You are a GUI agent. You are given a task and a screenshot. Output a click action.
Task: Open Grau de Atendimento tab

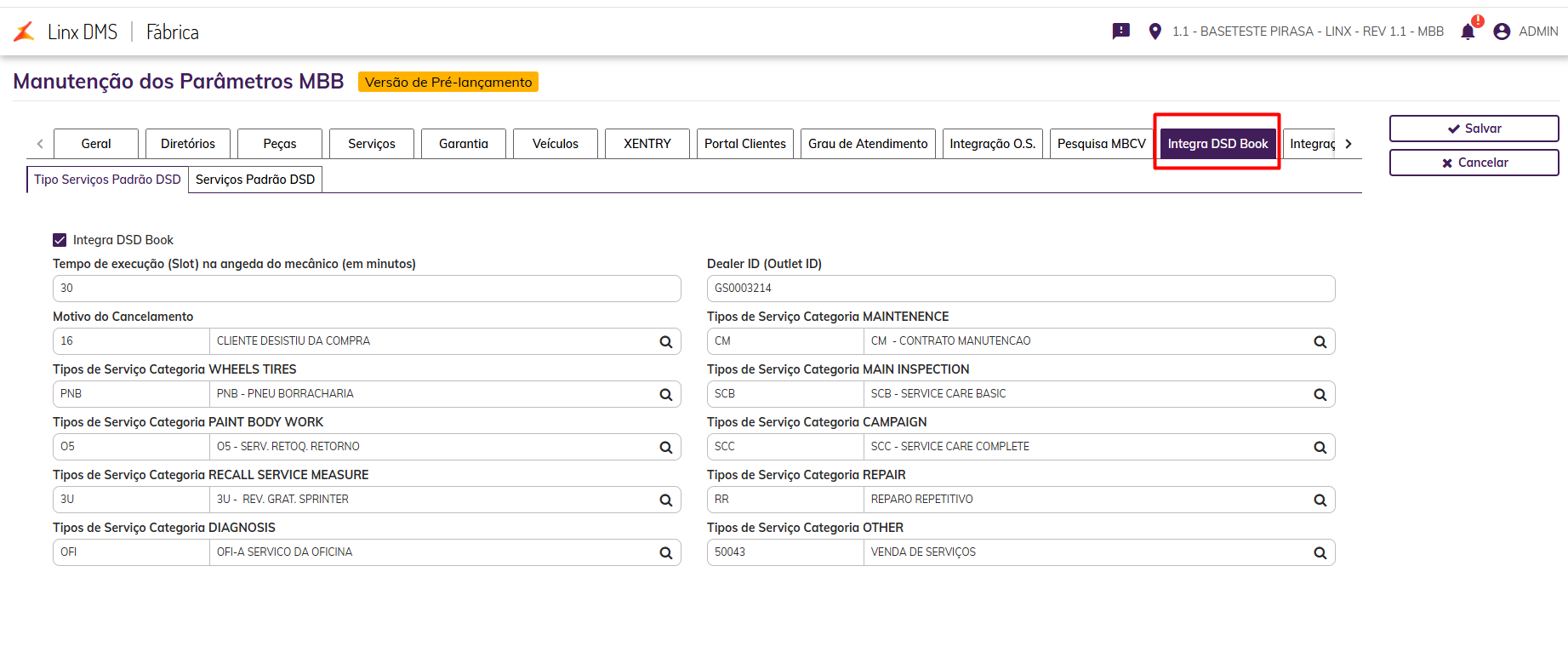[868, 144]
